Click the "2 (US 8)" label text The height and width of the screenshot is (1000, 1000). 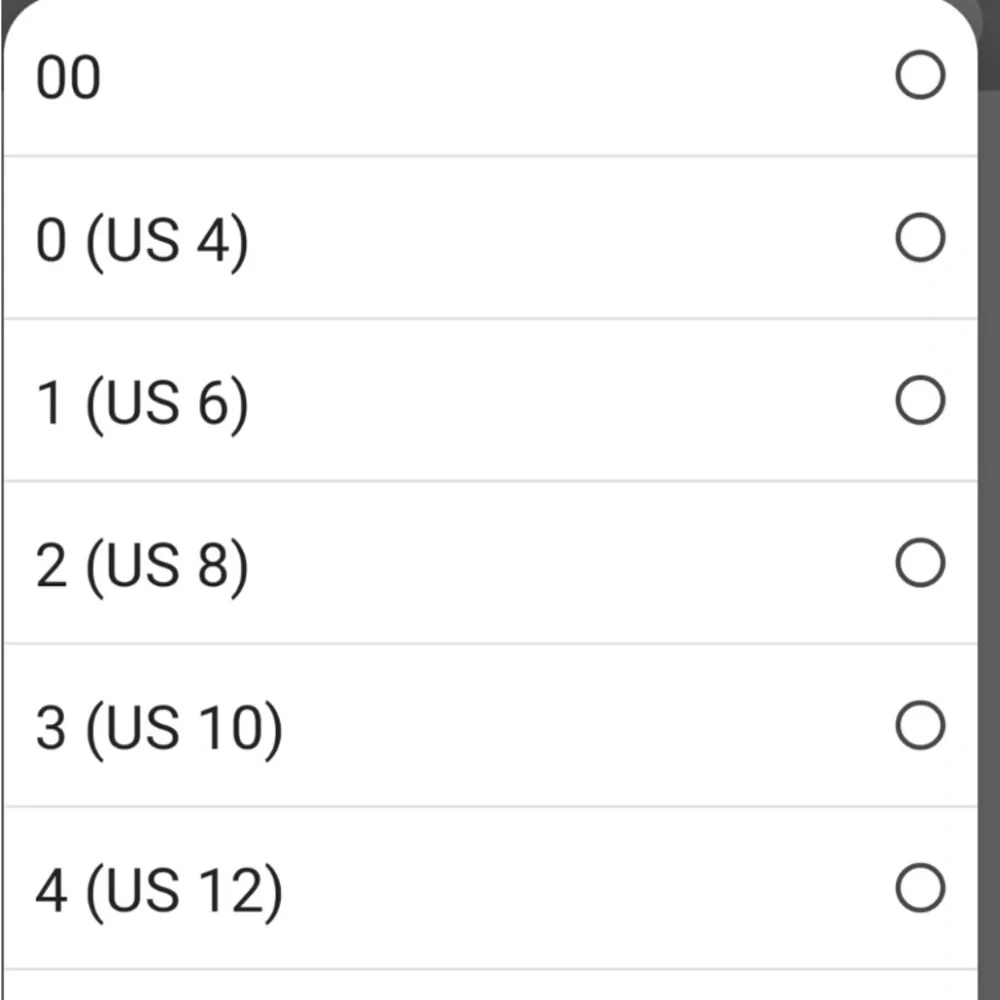142,566
